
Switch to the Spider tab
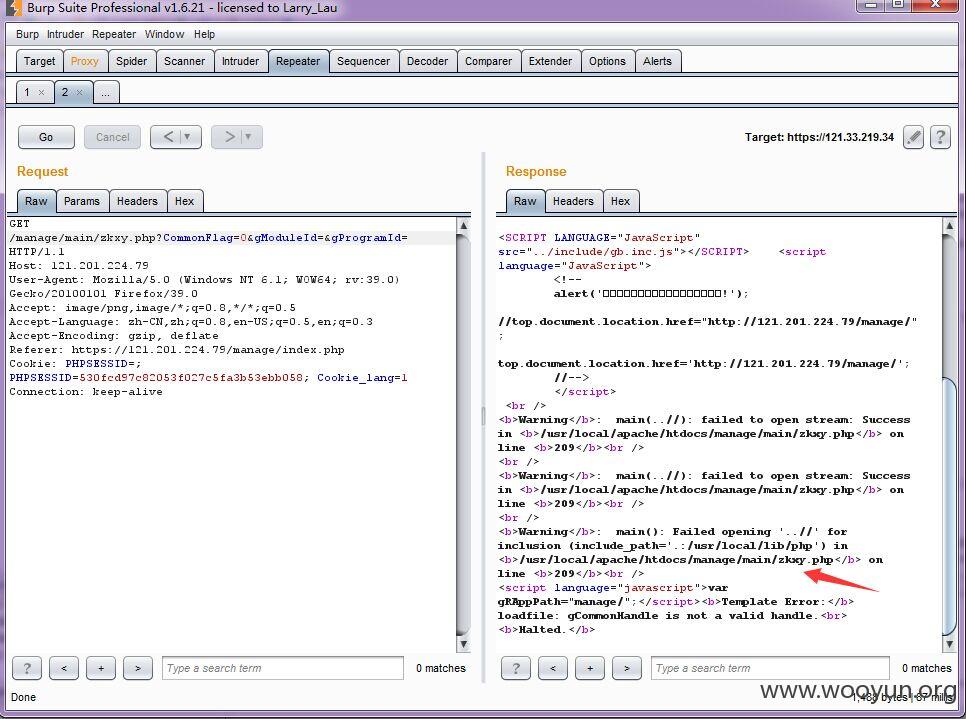(x=131, y=61)
